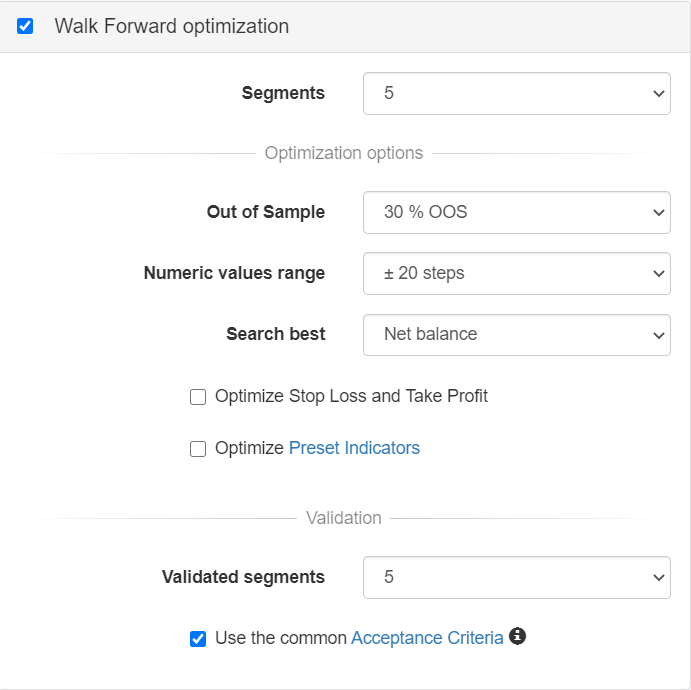Open the Segments dropdown
The height and width of the screenshot is (690, 691).
coord(516,93)
